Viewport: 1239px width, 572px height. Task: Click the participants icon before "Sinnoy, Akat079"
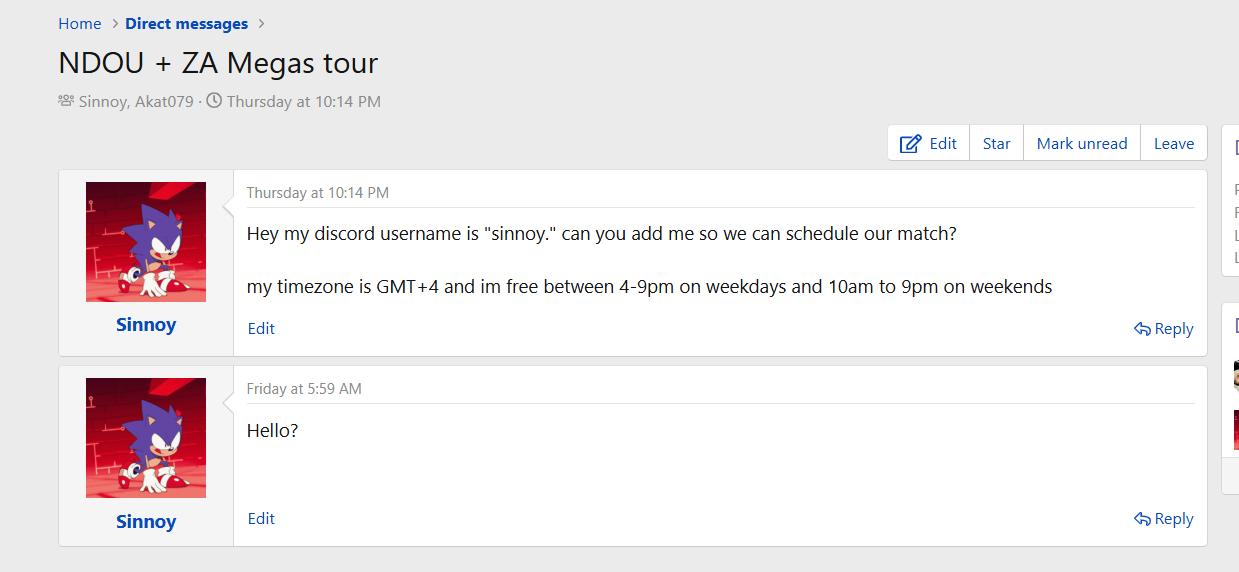click(66, 101)
